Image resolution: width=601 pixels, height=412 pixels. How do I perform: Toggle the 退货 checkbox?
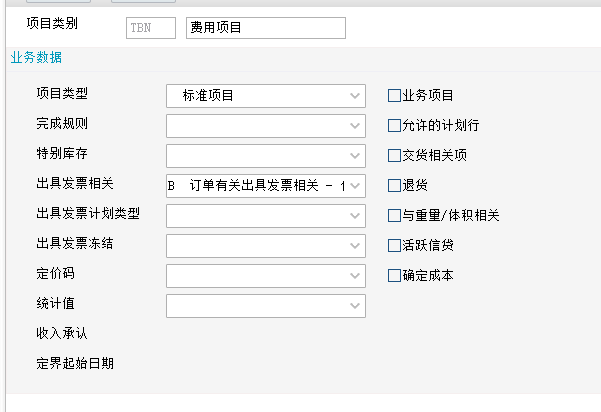tap(394, 185)
